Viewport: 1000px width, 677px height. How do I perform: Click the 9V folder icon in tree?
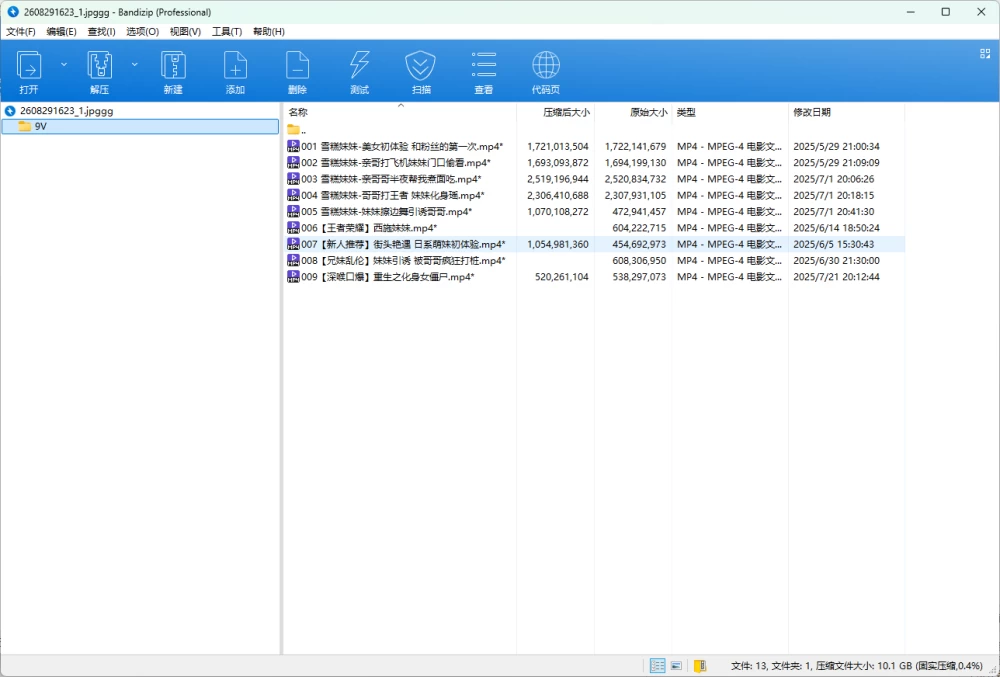25,126
